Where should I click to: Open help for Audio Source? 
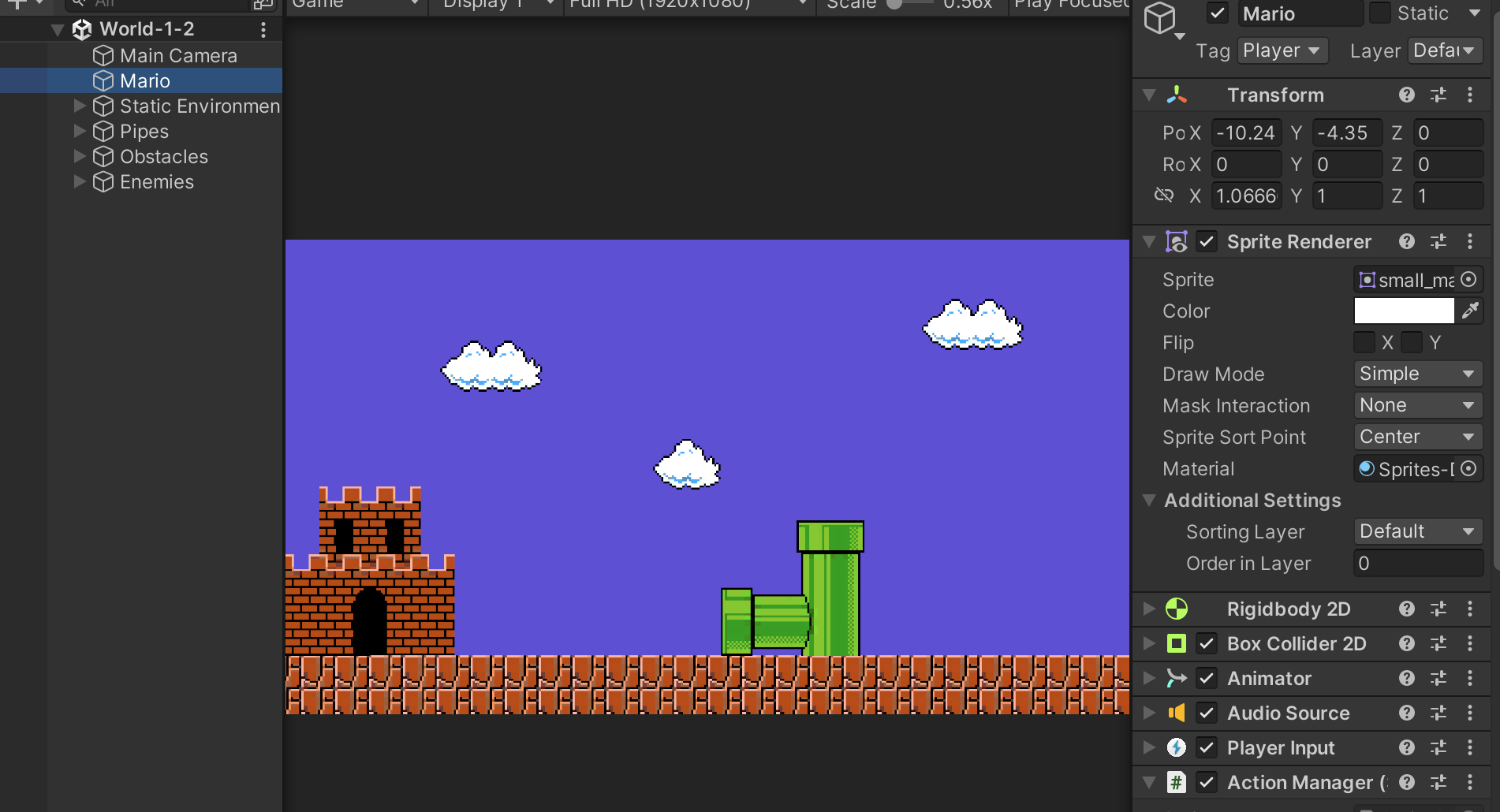1406,713
